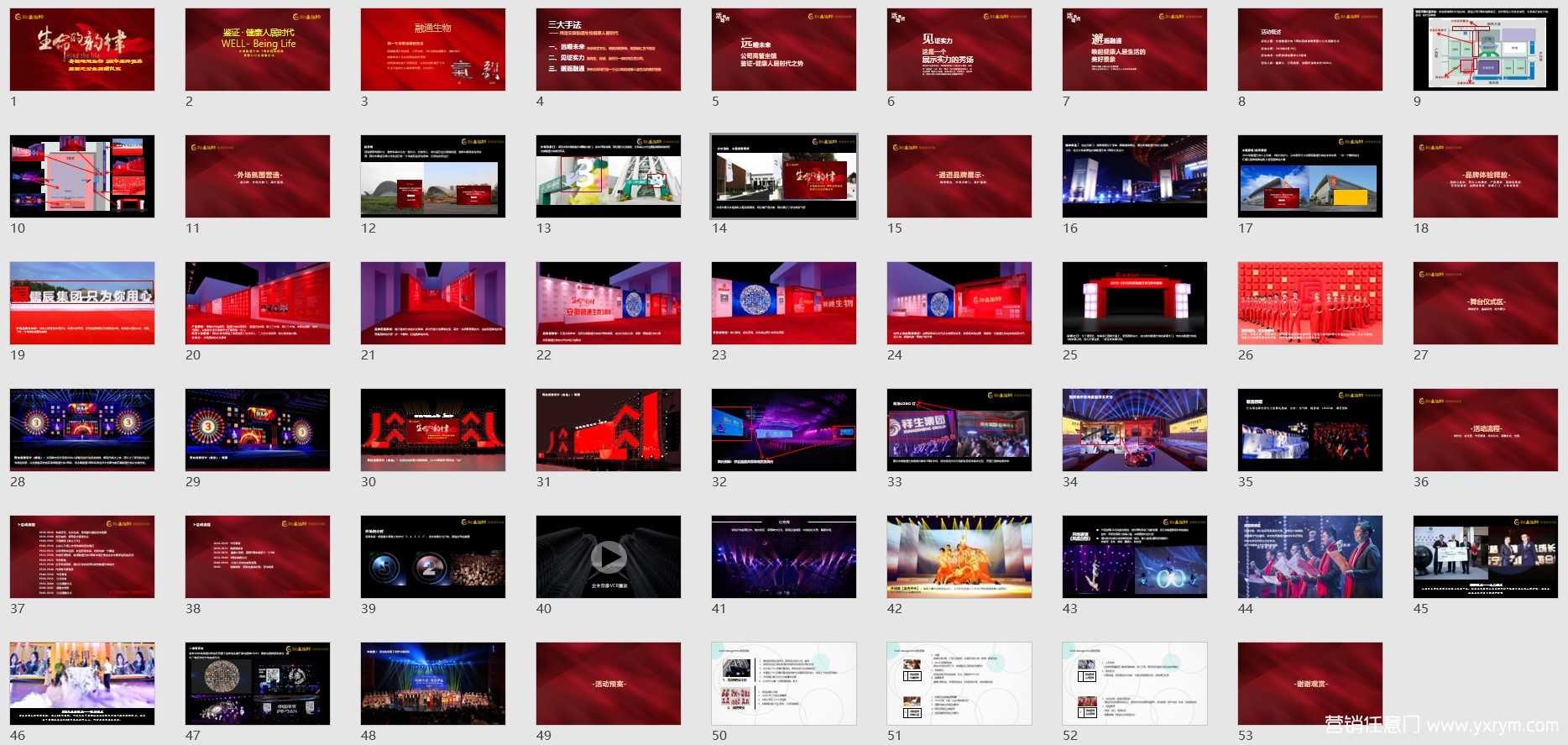Viewport: 1568px width, 745px height.
Task: Choose slide 48 group photo thumbnail
Action: pyautogui.click(x=433, y=684)
